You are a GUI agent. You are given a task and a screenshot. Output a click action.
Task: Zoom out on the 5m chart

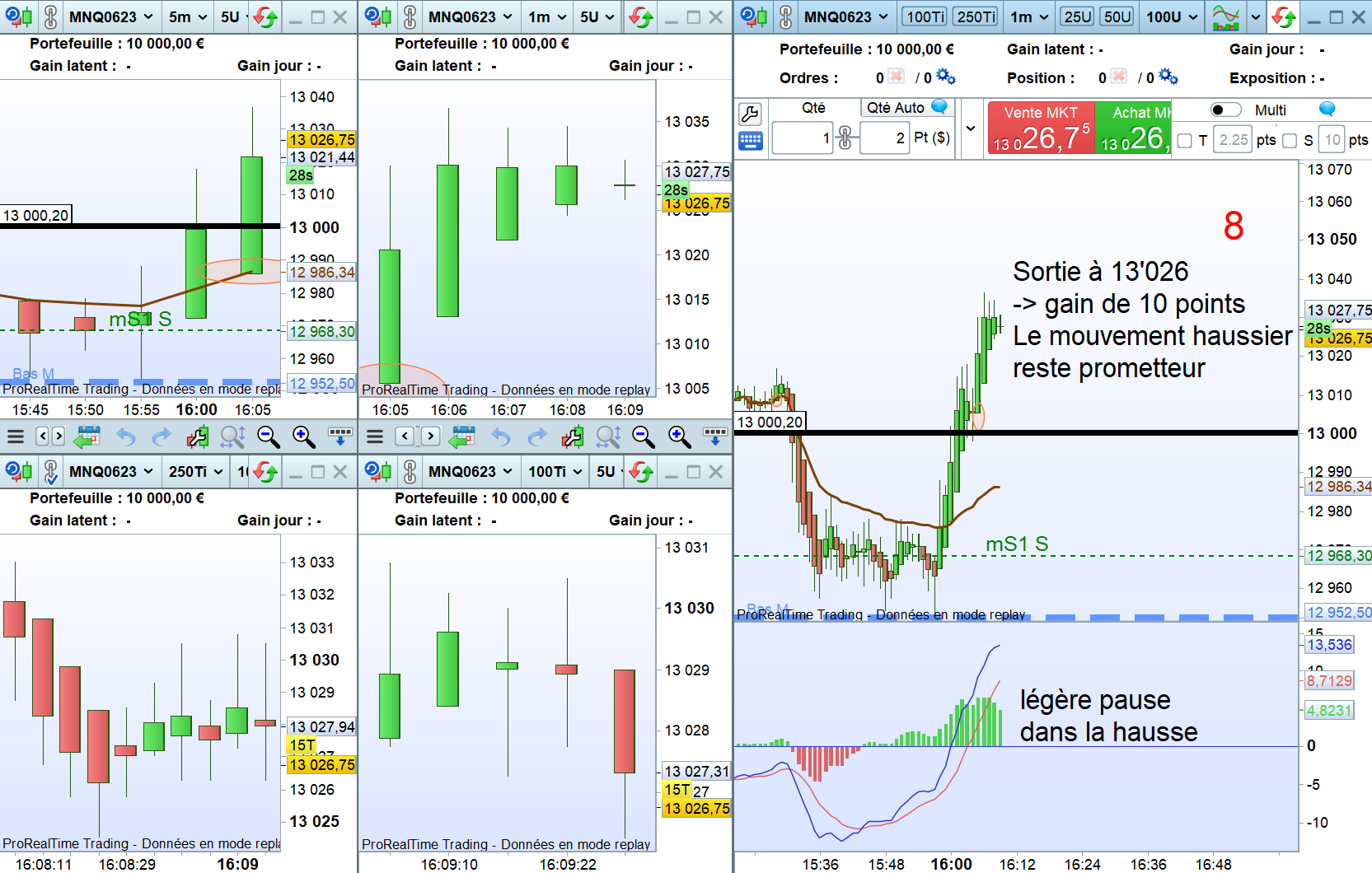[268, 436]
